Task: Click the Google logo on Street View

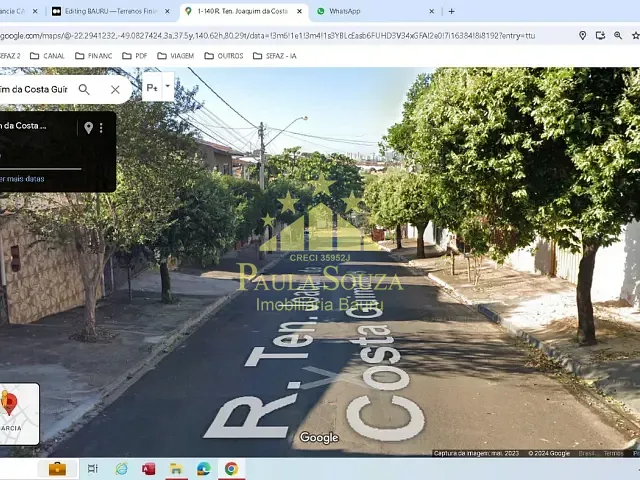Action: pyautogui.click(x=319, y=438)
